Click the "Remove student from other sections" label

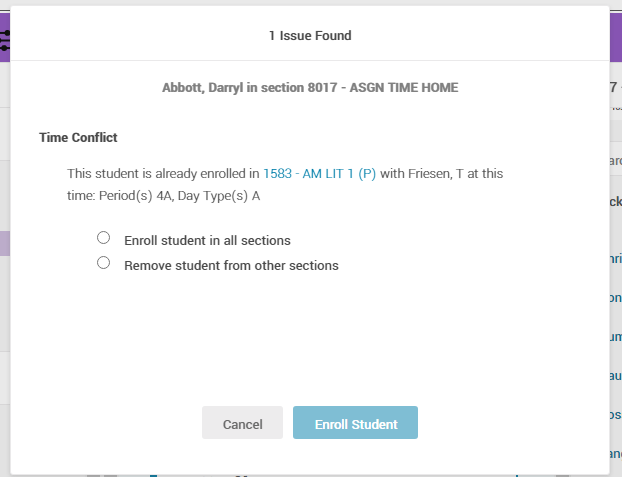pos(231,266)
